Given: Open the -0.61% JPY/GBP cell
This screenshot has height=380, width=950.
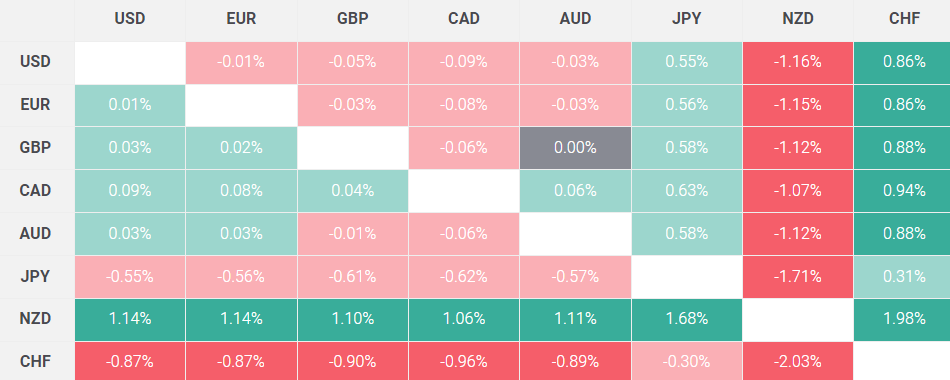Looking at the screenshot, I should click(353, 276).
